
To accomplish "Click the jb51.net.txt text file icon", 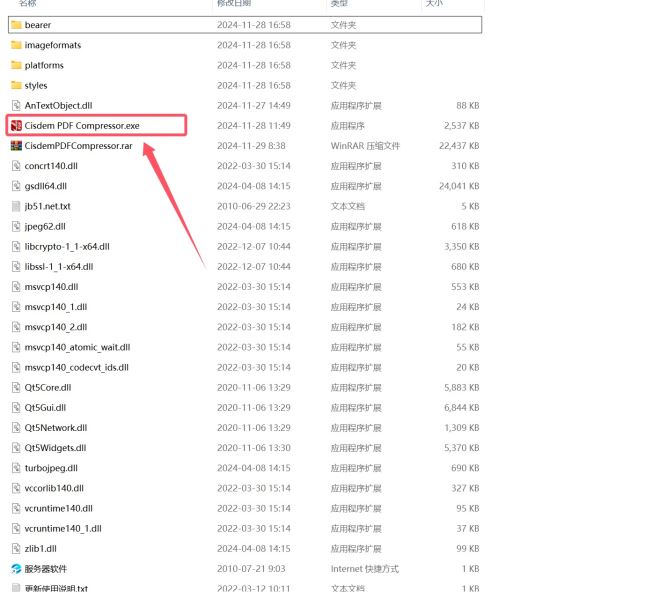I will pos(16,206).
